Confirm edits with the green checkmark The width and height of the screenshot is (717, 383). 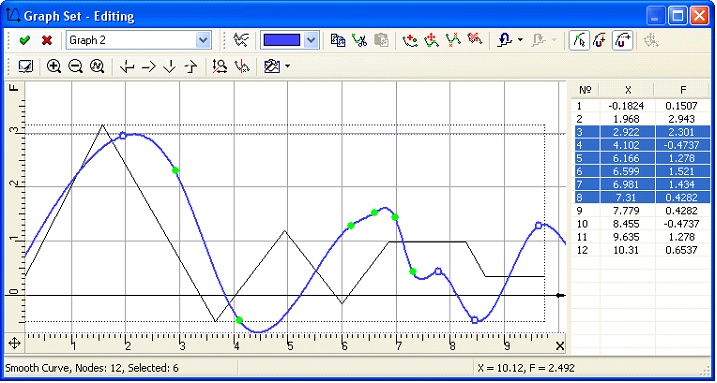click(25, 41)
